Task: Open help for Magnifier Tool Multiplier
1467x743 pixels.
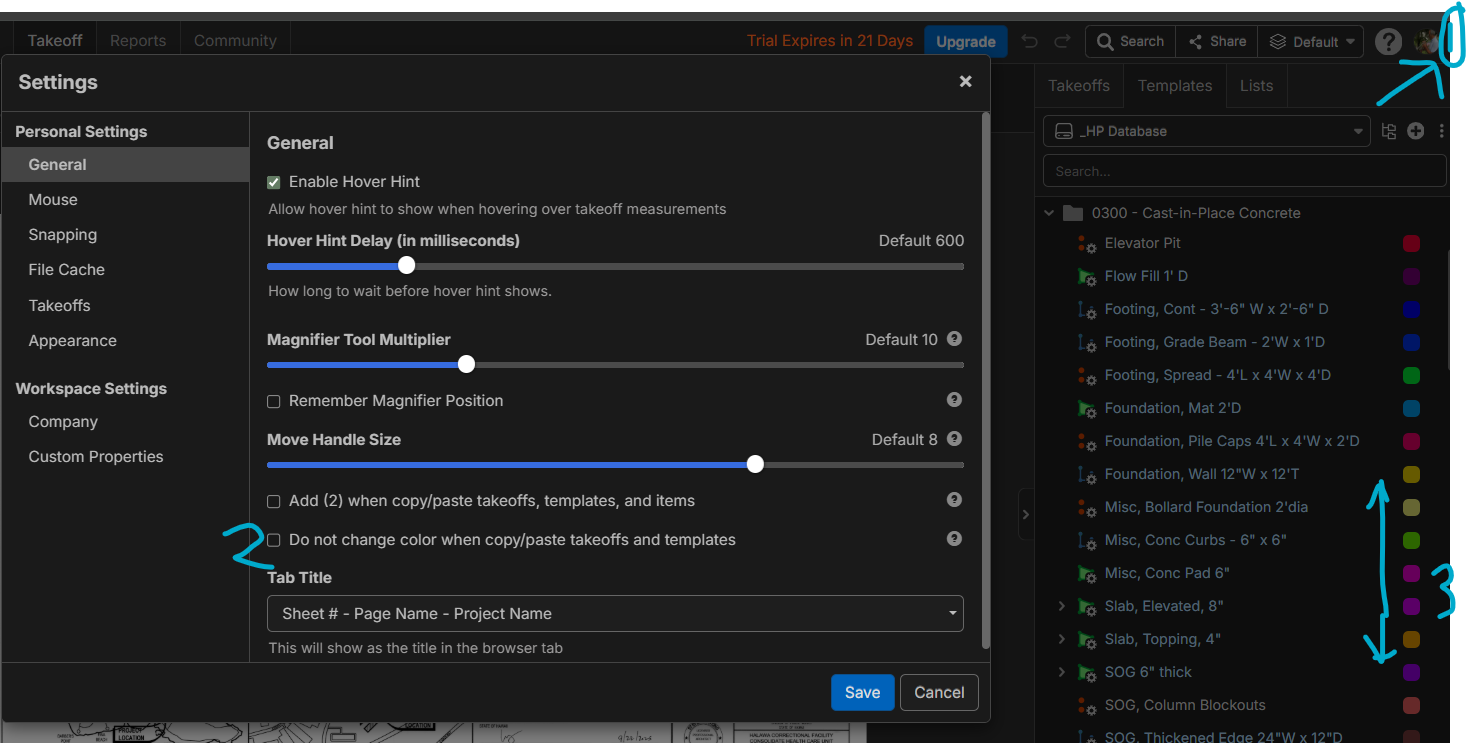Action: click(954, 339)
